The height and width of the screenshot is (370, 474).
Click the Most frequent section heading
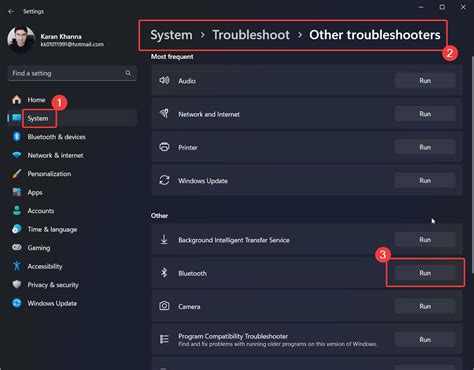172,56
